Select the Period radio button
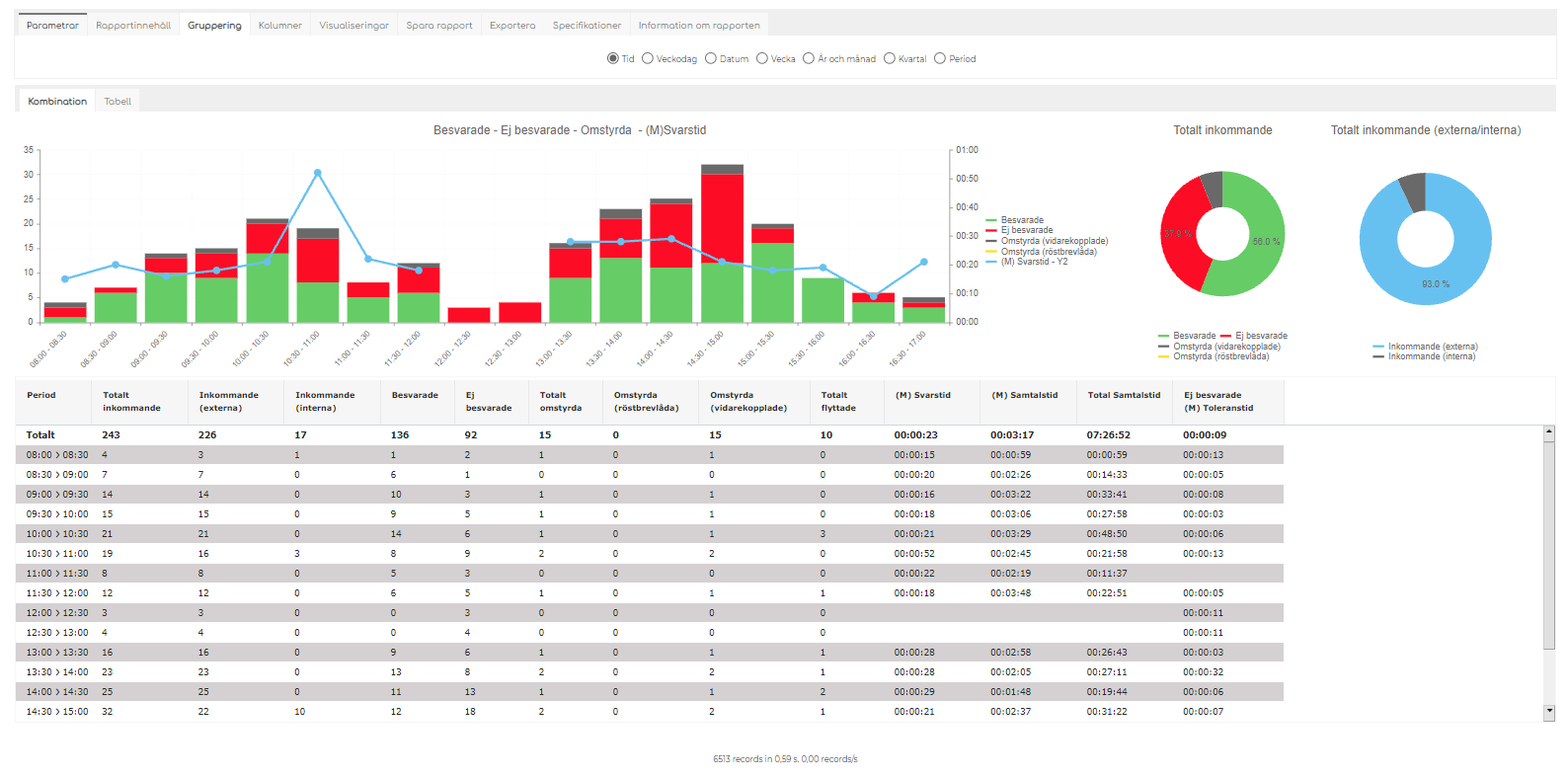The width and height of the screenshot is (1568, 778). coord(940,58)
